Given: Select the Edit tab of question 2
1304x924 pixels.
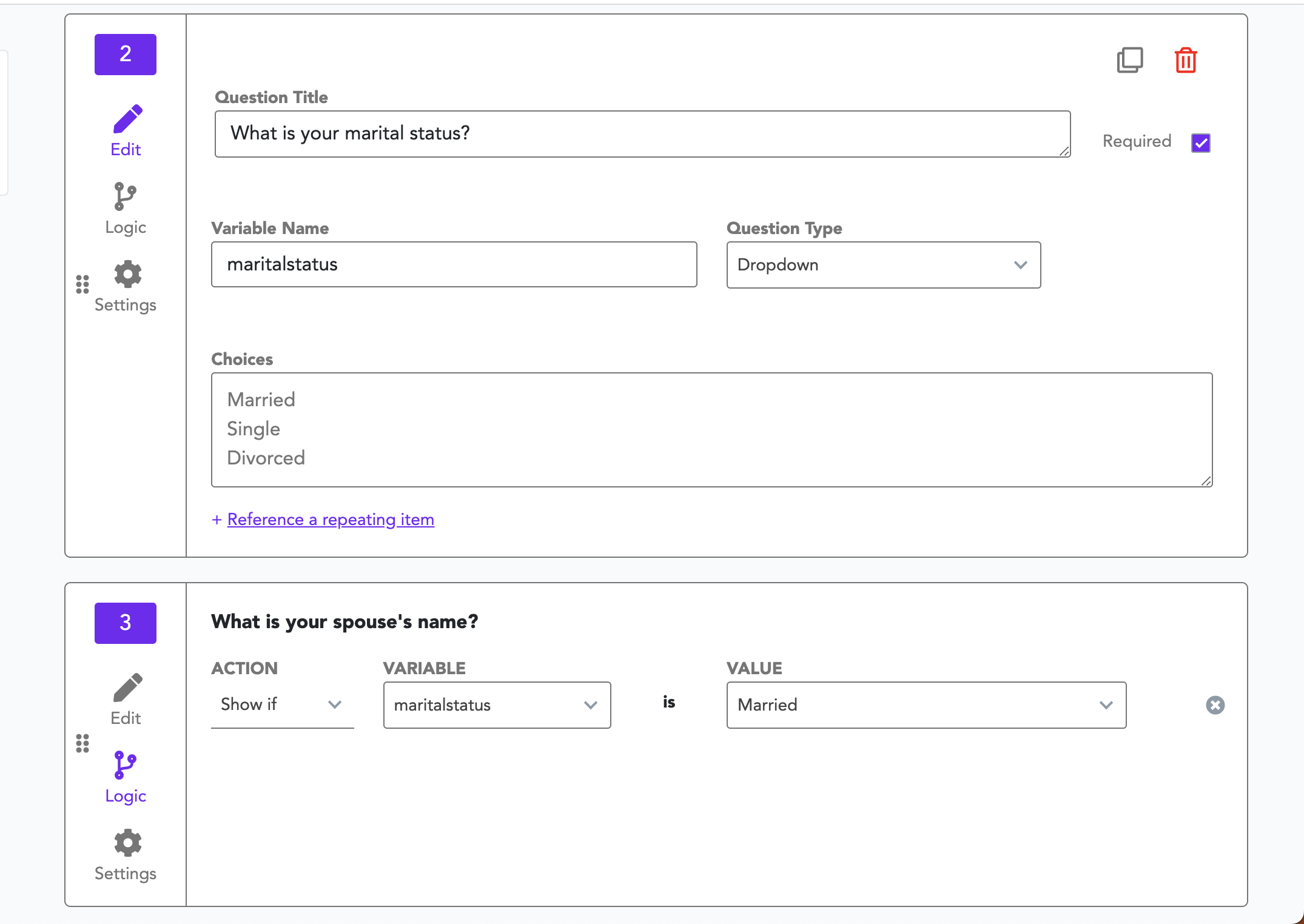Looking at the screenshot, I should (x=126, y=130).
